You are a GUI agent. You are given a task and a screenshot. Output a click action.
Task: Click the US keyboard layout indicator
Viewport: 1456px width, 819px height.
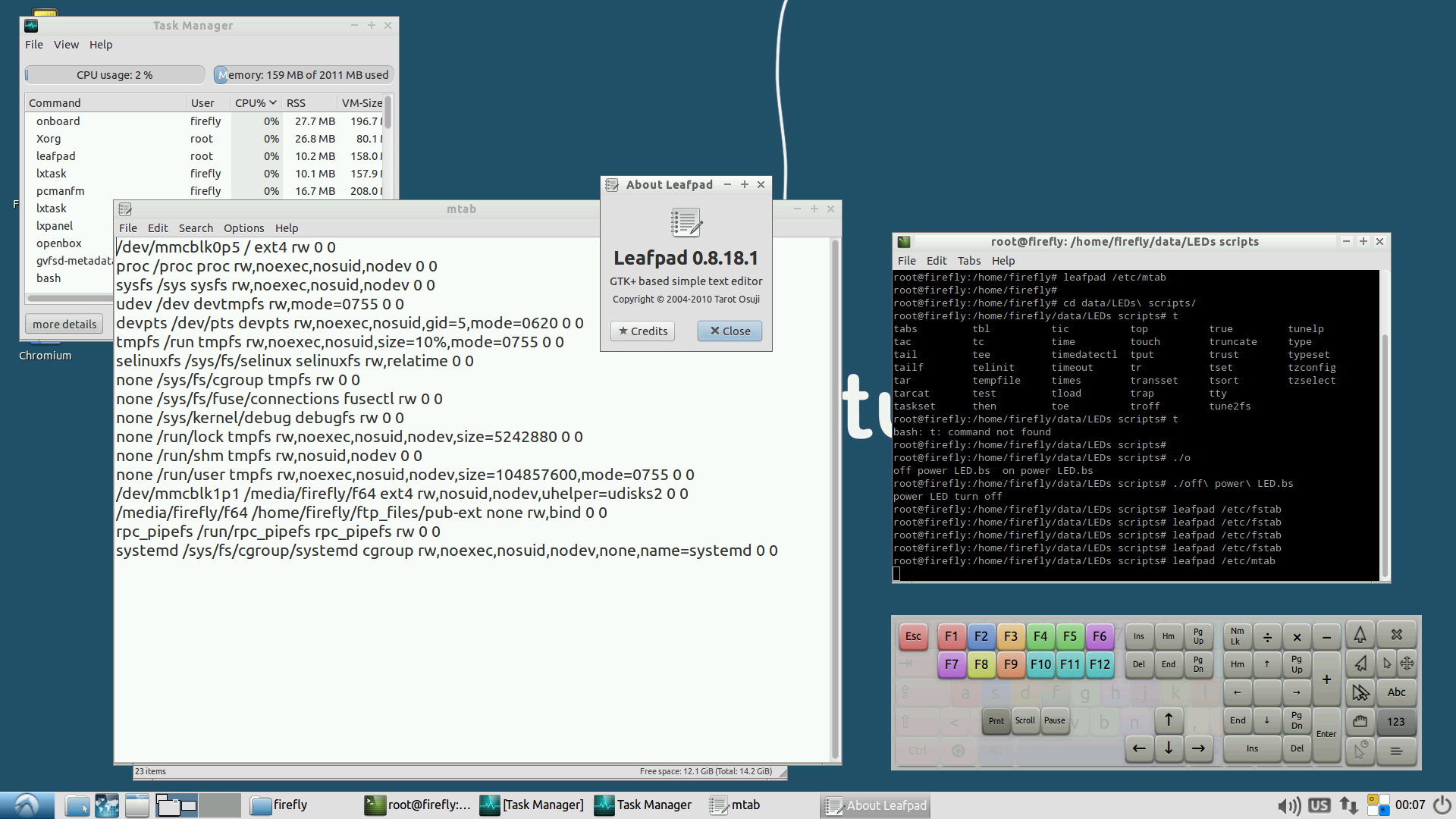1319,805
